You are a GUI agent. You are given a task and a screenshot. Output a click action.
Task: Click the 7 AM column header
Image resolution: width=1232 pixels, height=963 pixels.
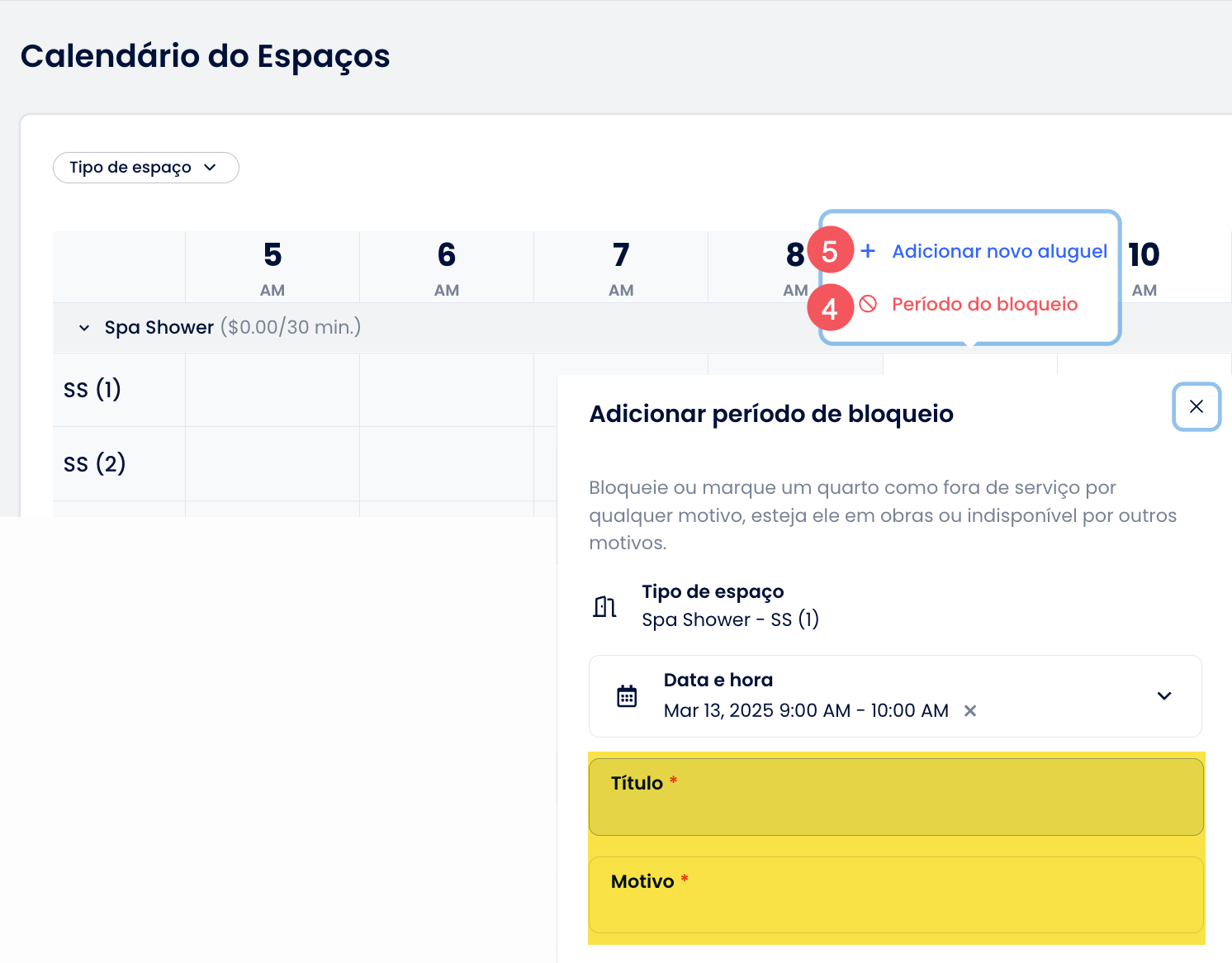tap(621, 267)
